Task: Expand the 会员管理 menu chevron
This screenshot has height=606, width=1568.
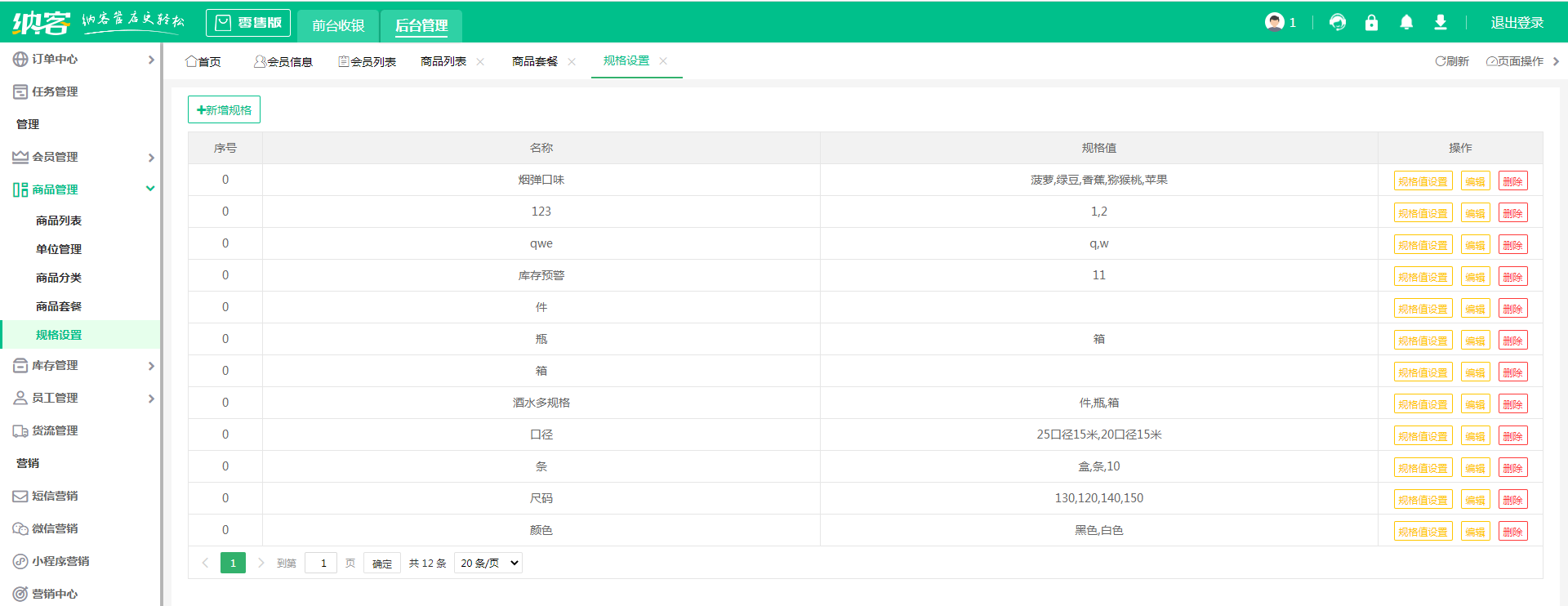Action: 151,158
